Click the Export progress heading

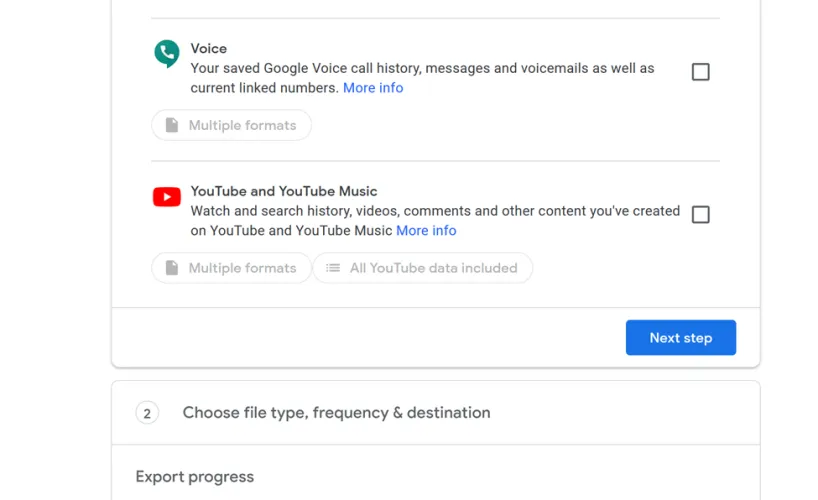pos(195,477)
